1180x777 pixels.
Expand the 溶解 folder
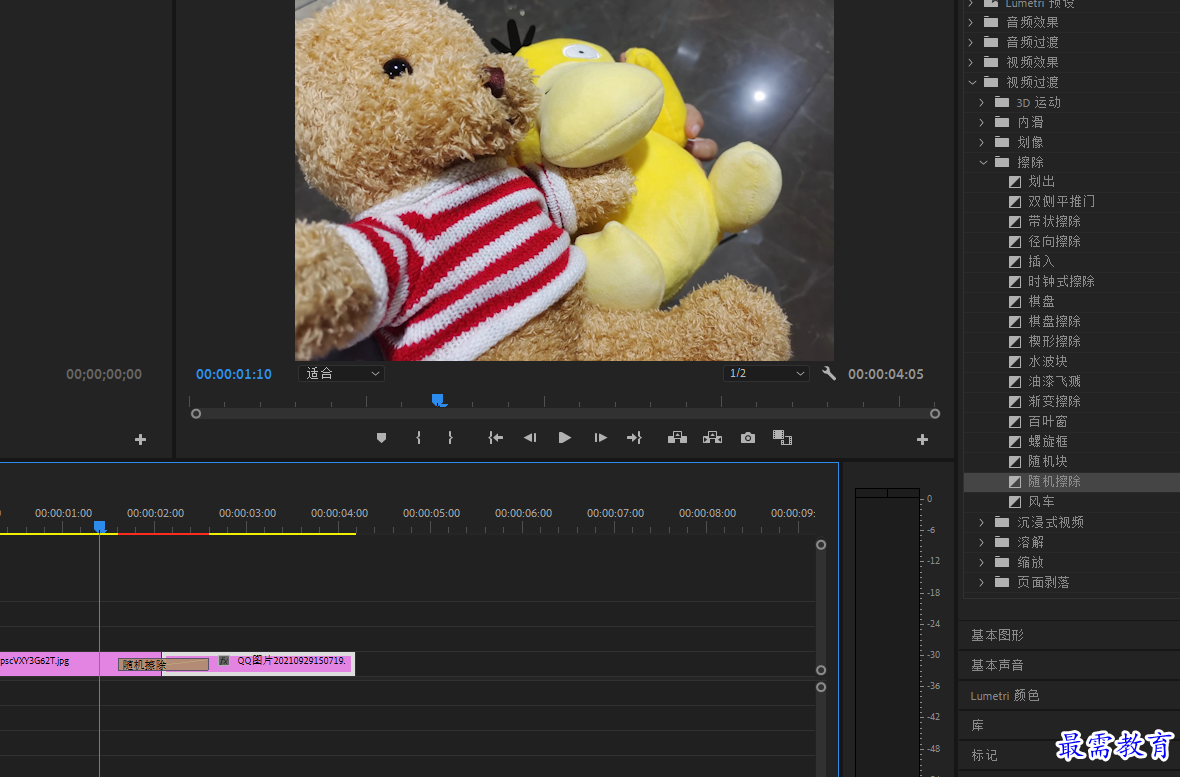click(x=981, y=542)
